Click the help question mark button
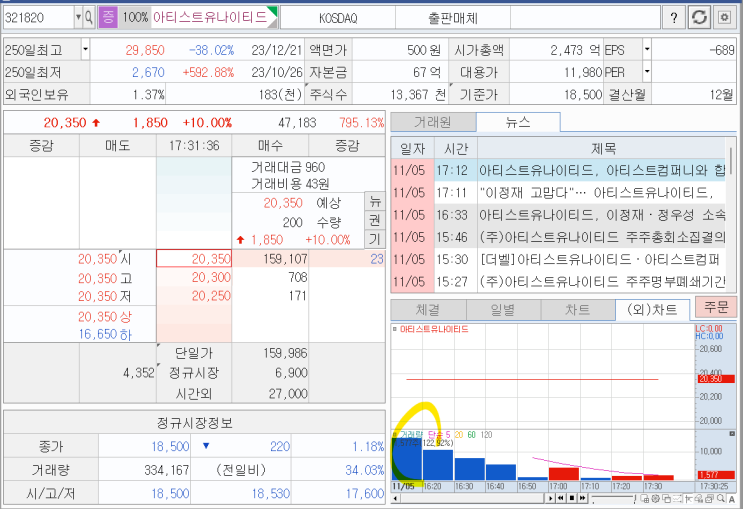Image resolution: width=743 pixels, height=509 pixels. 674,18
